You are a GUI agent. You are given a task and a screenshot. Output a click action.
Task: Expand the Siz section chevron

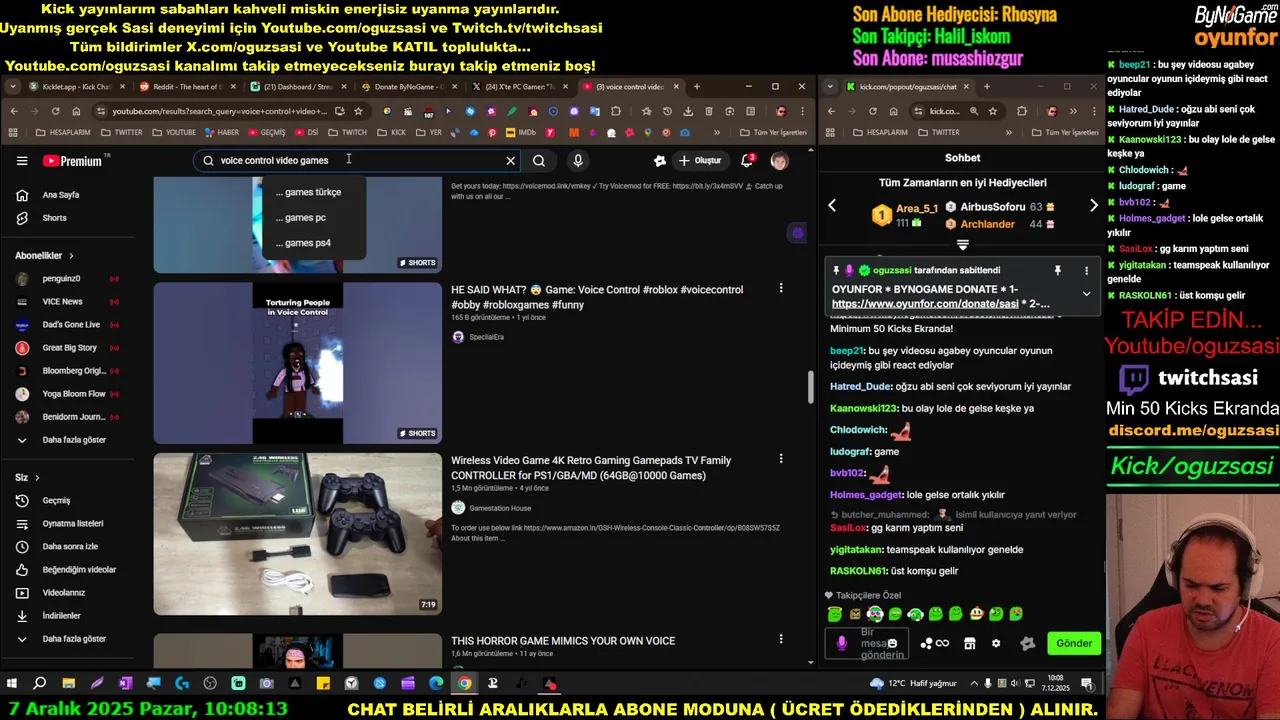pyautogui.click(x=37, y=478)
